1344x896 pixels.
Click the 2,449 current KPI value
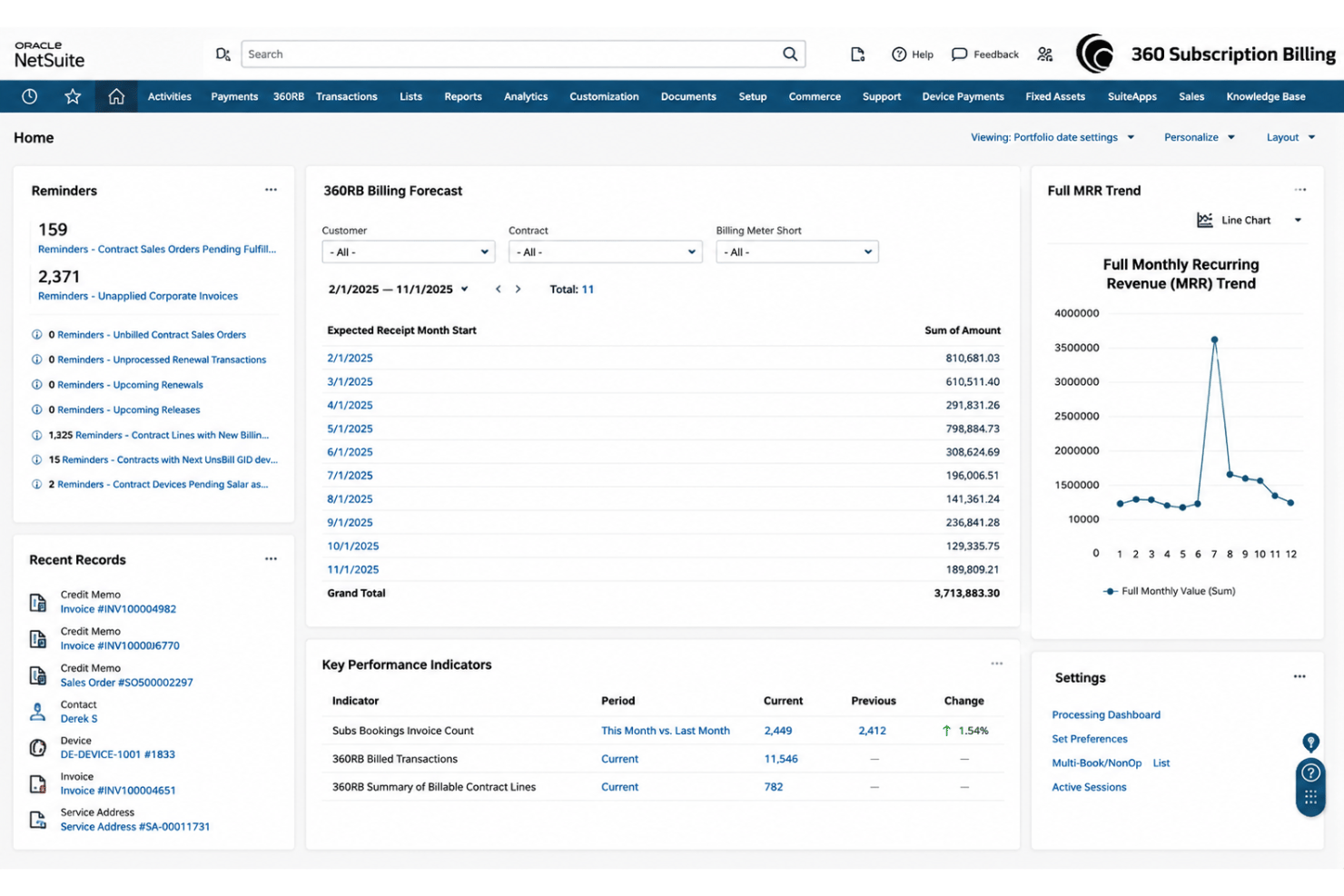tap(778, 730)
